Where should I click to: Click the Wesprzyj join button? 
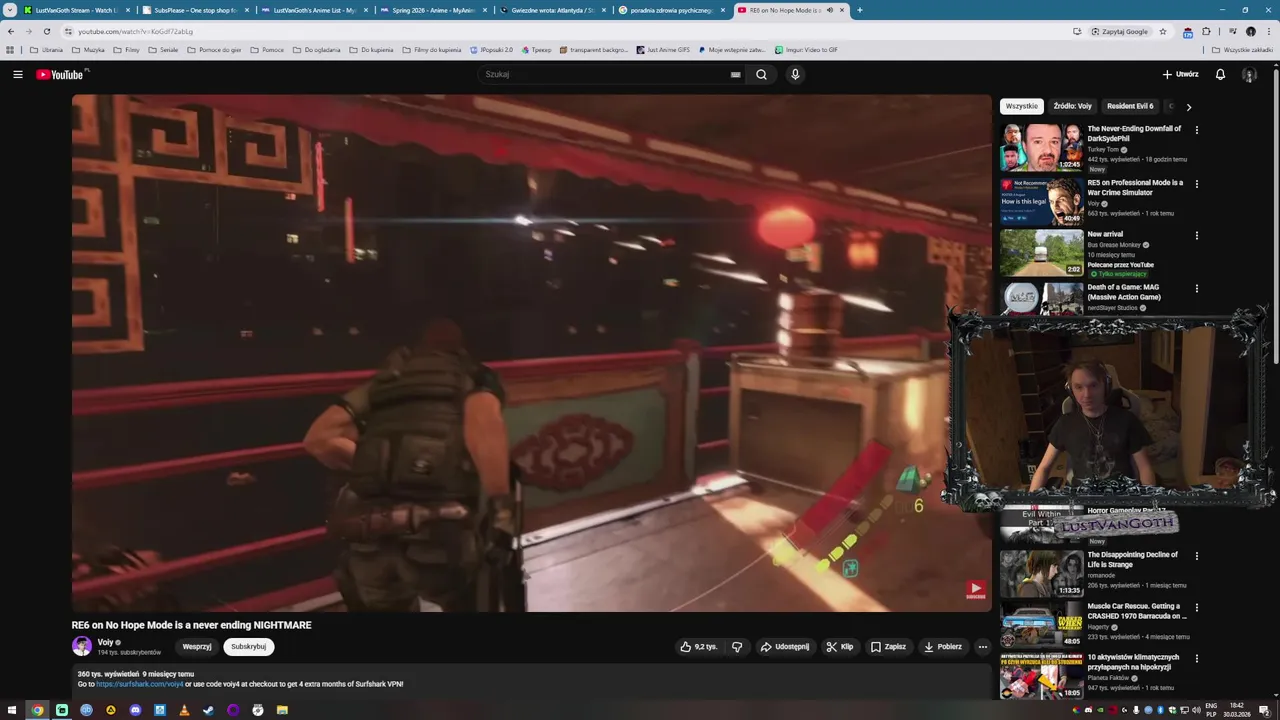pyautogui.click(x=197, y=647)
